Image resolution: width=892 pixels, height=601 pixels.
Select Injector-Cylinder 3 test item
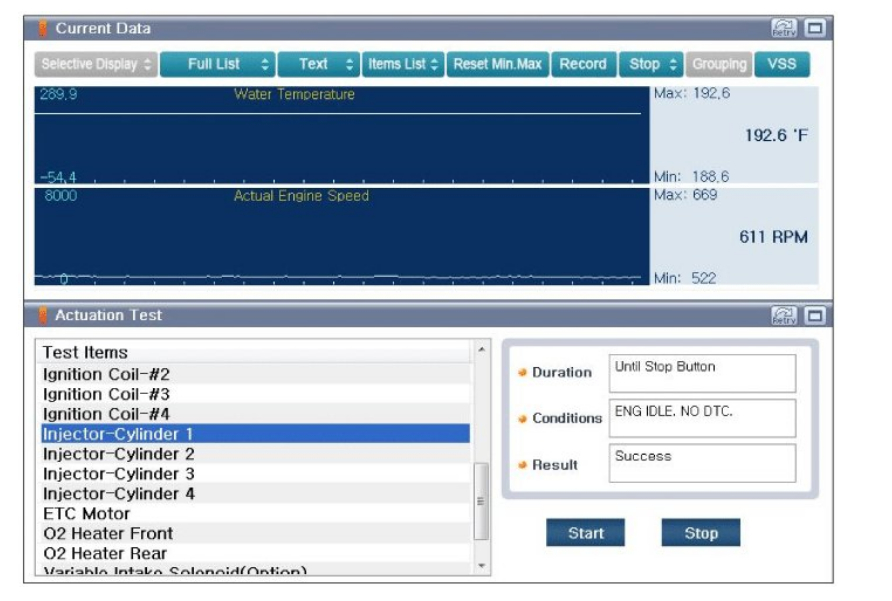coord(255,474)
